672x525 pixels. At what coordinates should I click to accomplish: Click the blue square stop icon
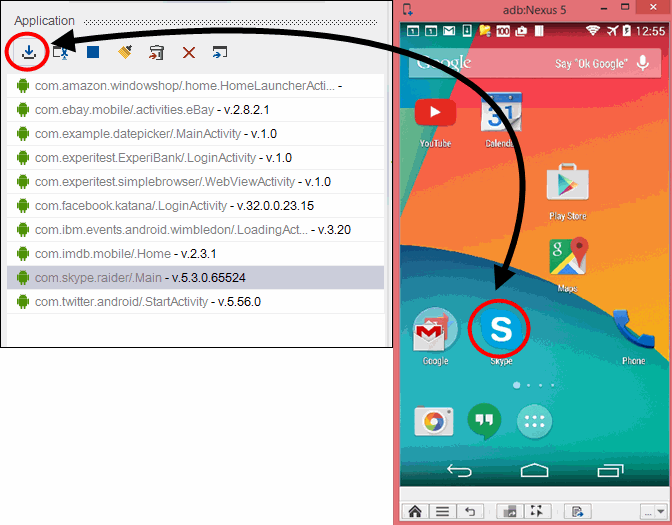(93, 52)
